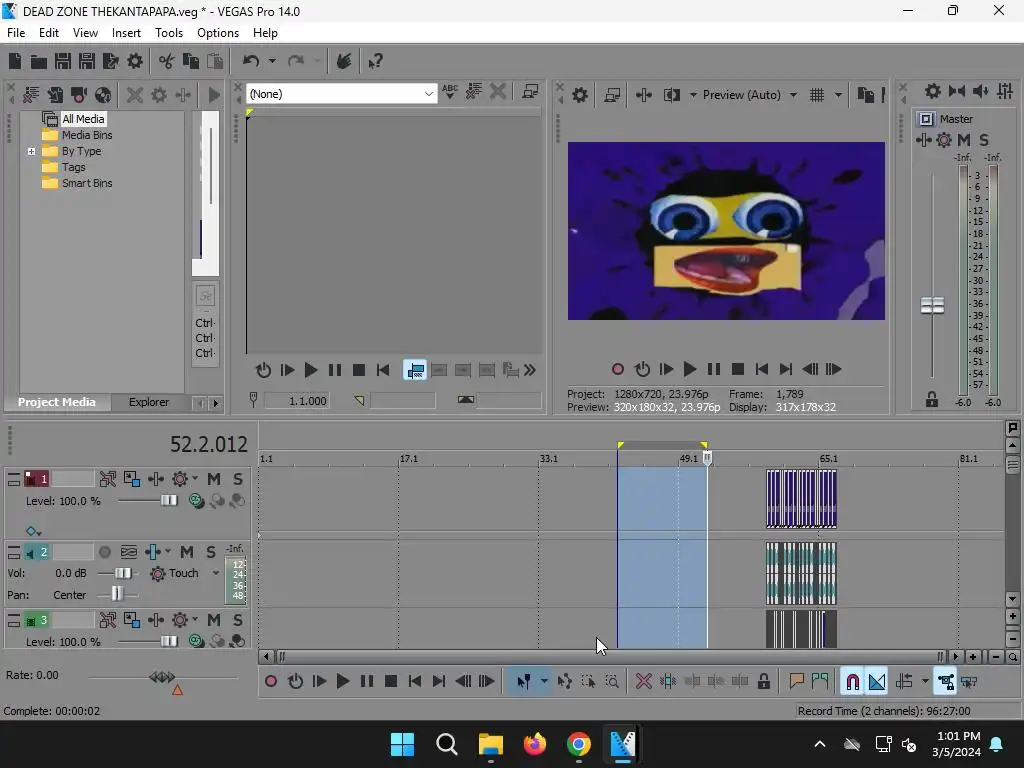Click the Overlays grid icon in the preview
Viewport: 1024px width, 768px height.
point(816,95)
